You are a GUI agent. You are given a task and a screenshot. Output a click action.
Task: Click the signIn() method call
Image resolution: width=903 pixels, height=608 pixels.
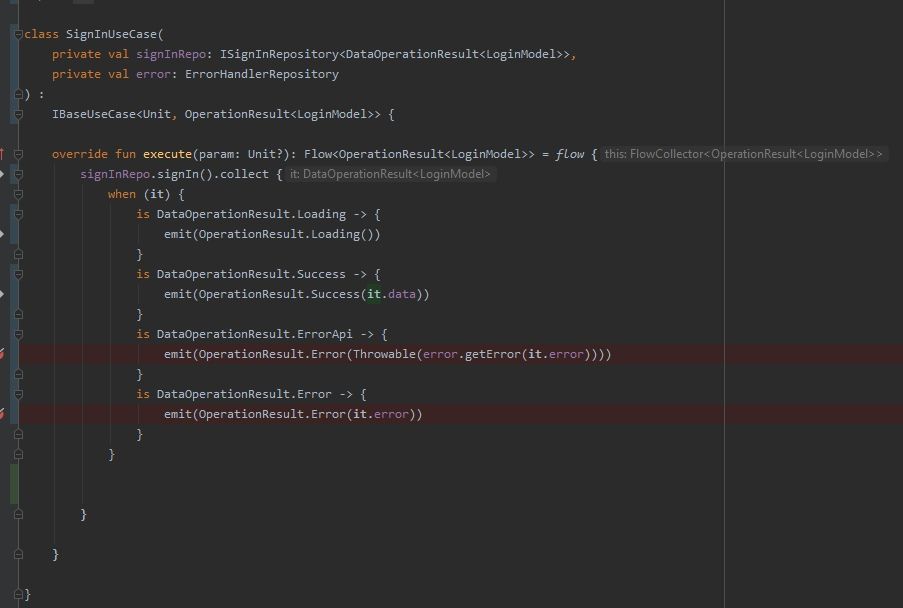pos(185,174)
